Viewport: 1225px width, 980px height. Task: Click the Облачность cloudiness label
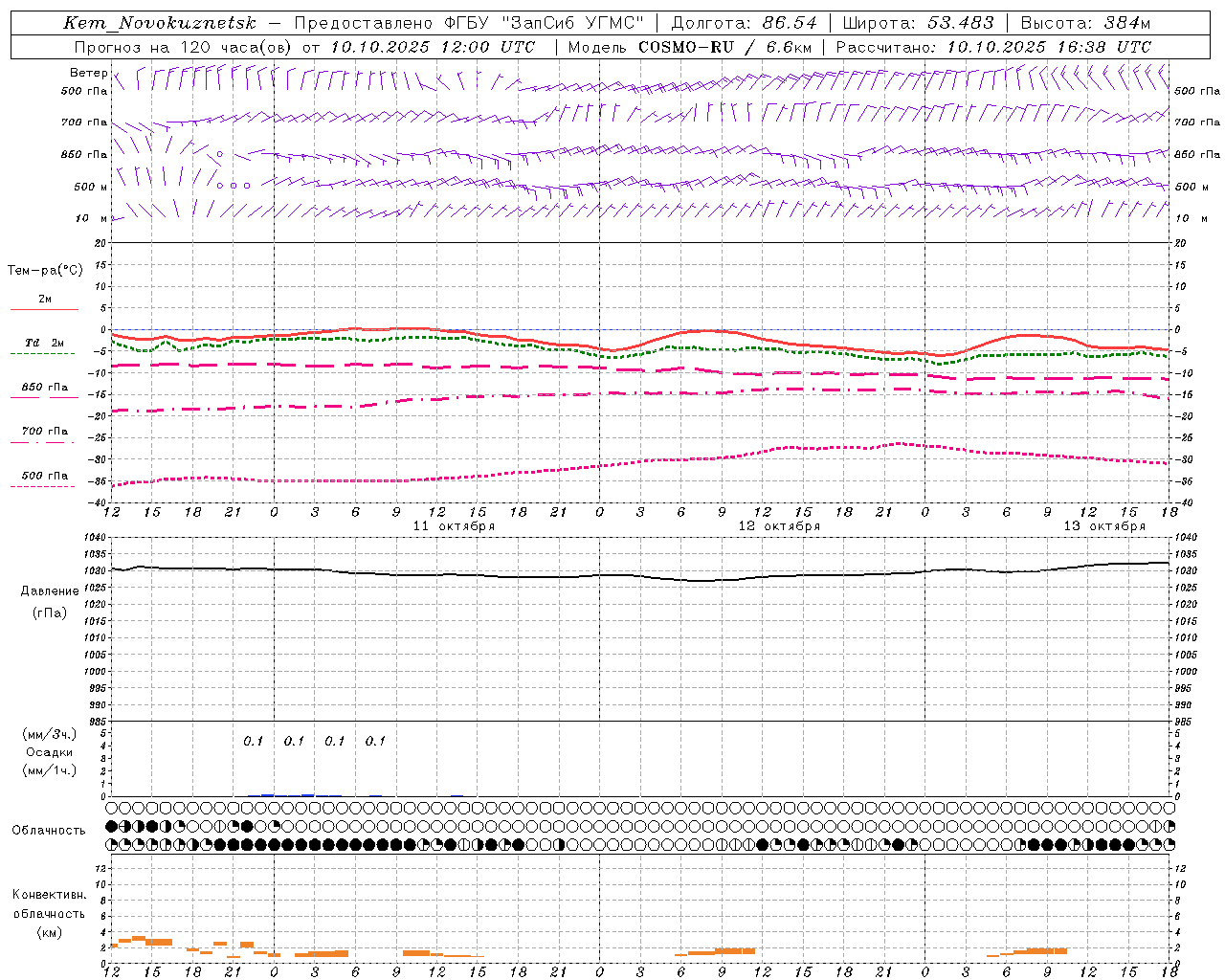[49, 831]
